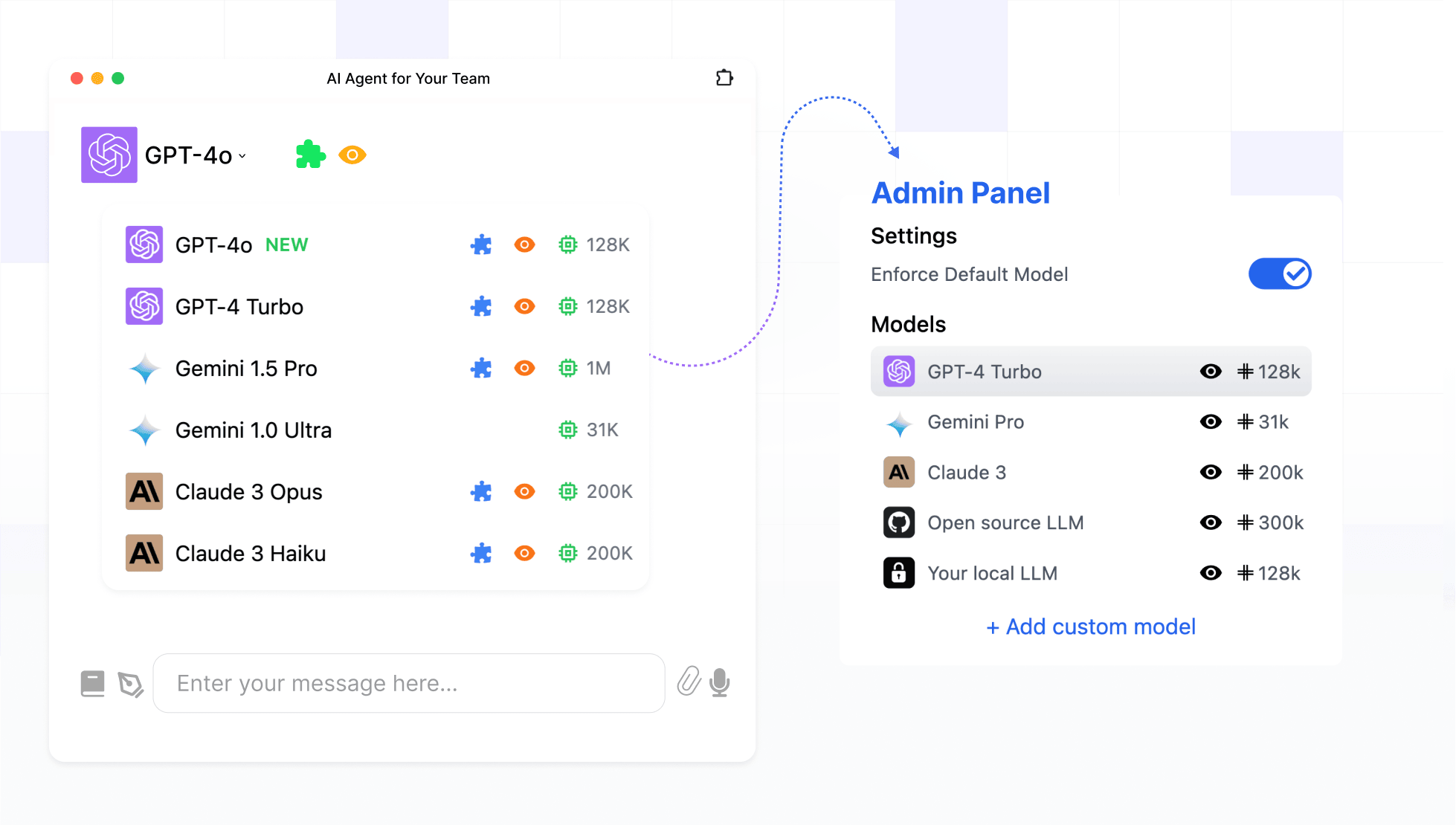This screenshot has height=825, width=1456.
Task: Toggle visibility eye for Claude 3
Action: pos(1211,472)
